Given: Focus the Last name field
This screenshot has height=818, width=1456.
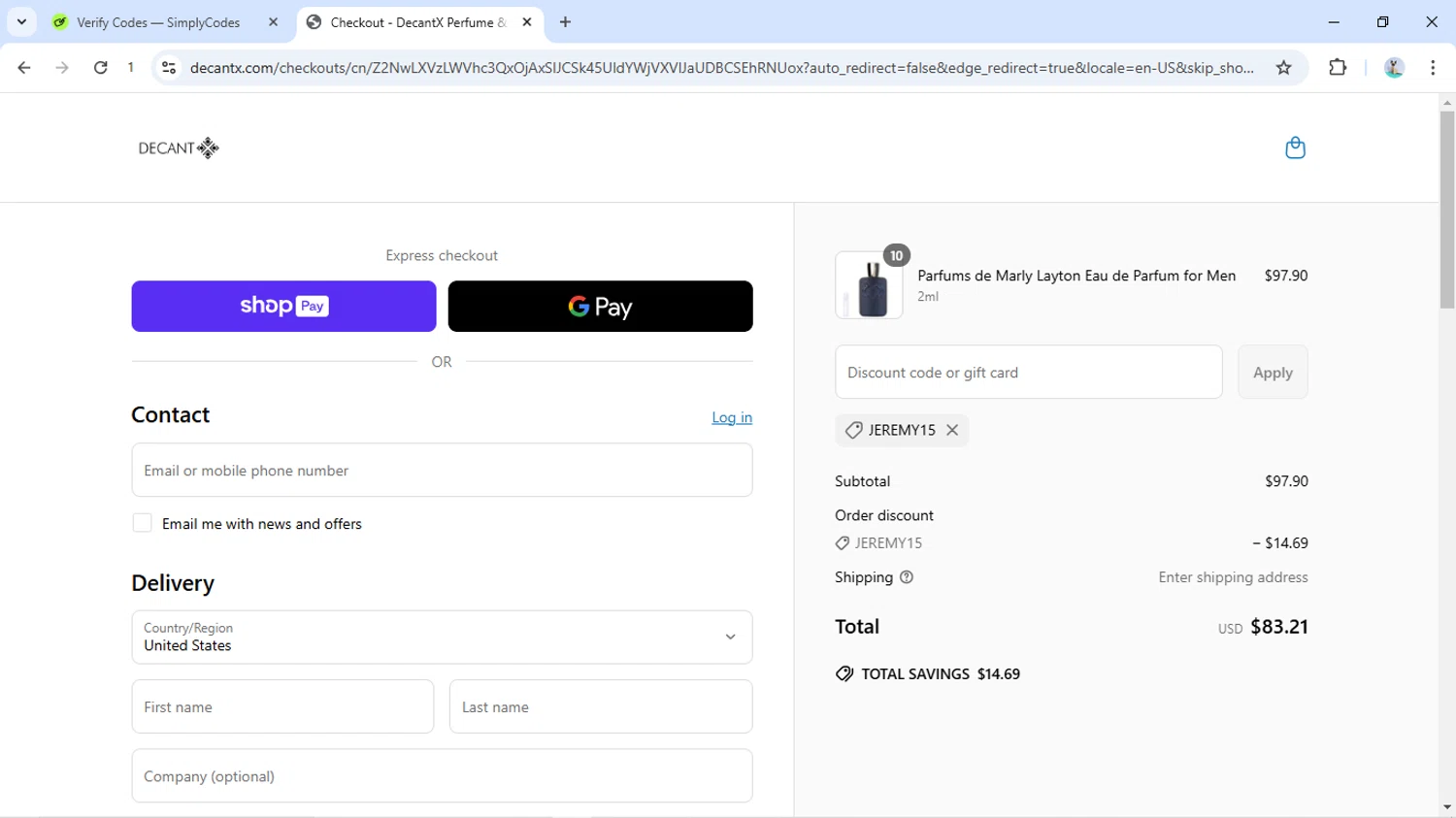Looking at the screenshot, I should (601, 706).
